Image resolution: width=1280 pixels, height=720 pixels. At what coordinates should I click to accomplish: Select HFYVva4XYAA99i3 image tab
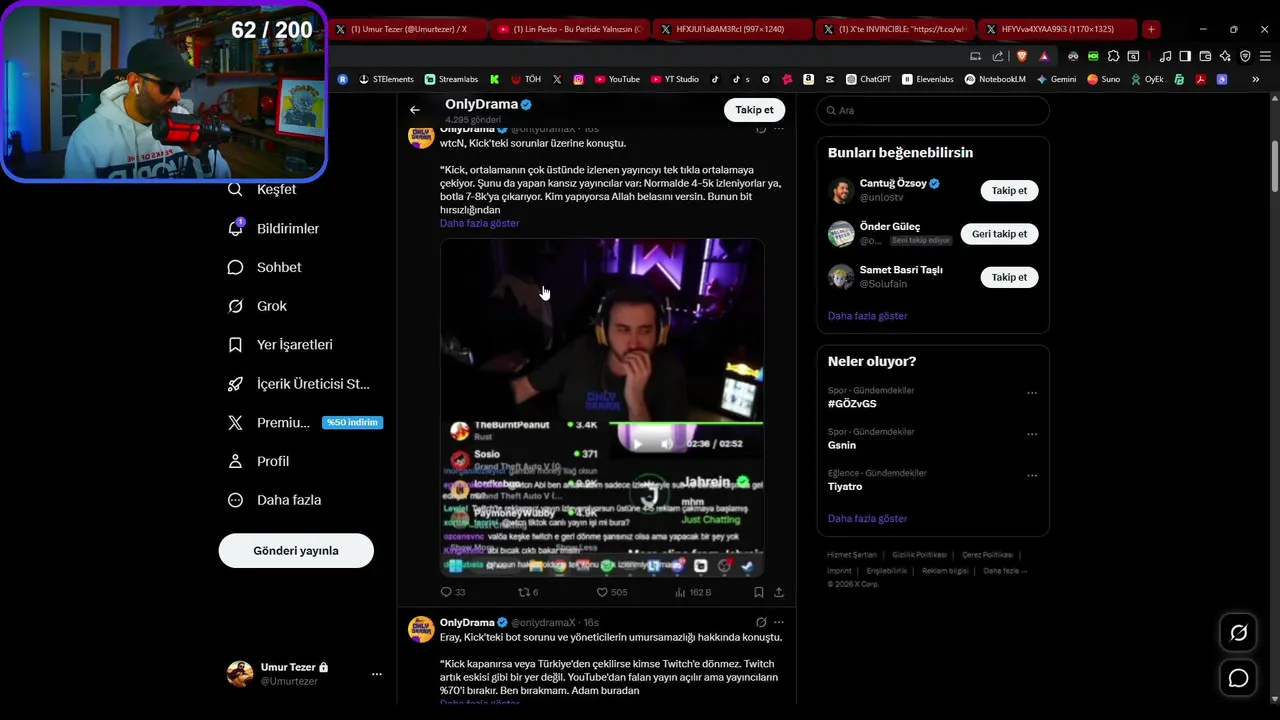pyautogui.click(x=1056, y=29)
